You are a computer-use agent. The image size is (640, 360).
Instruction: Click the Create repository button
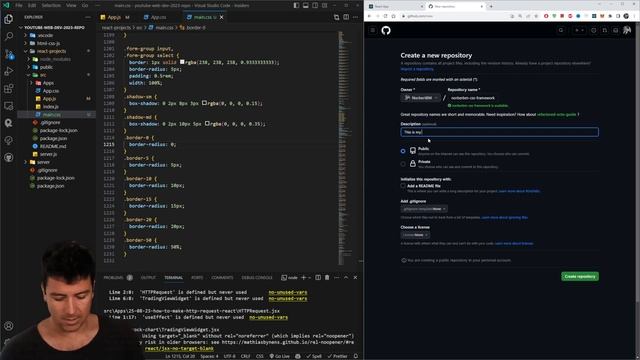tap(580, 276)
